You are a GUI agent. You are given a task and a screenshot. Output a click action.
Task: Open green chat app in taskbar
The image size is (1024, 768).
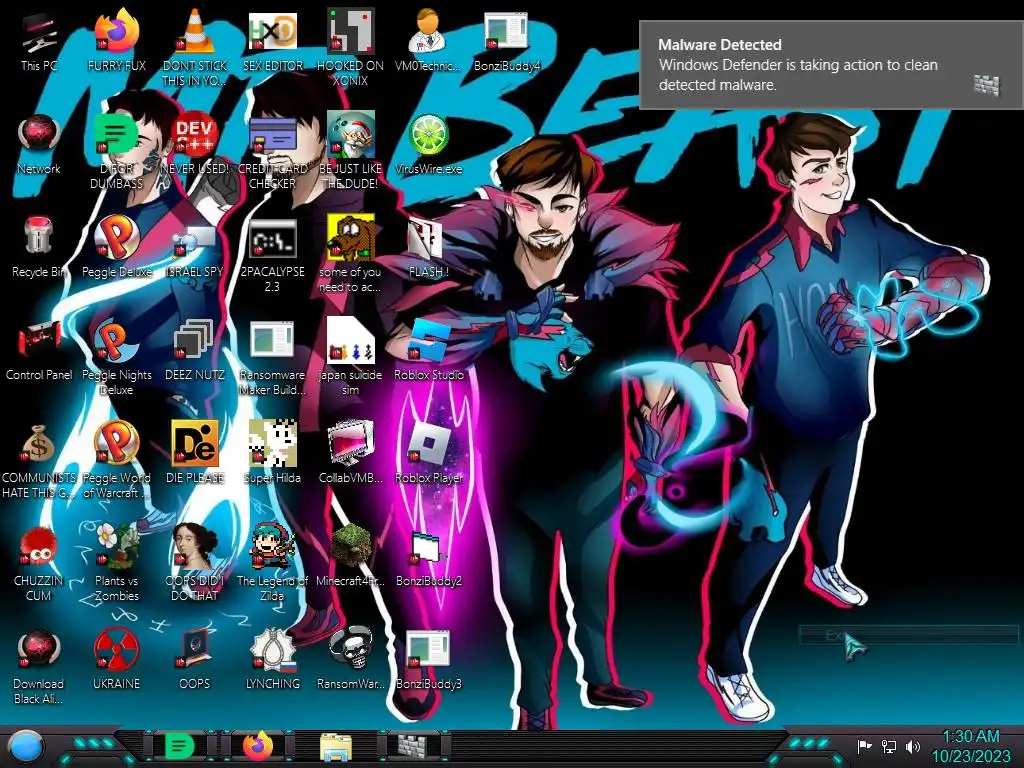click(180, 745)
